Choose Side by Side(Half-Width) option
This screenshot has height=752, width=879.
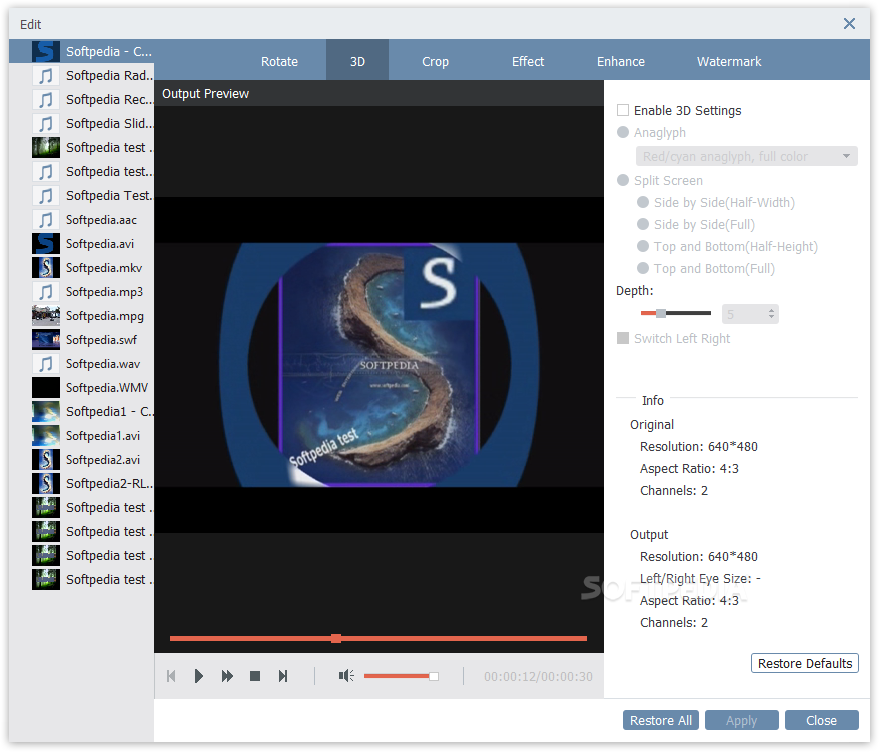click(643, 202)
